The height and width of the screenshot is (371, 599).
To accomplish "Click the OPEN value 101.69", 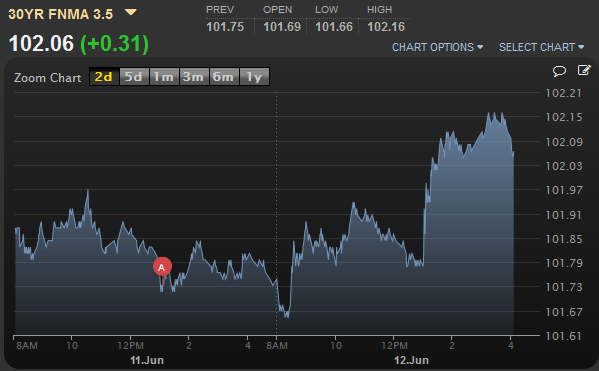I will (282, 27).
